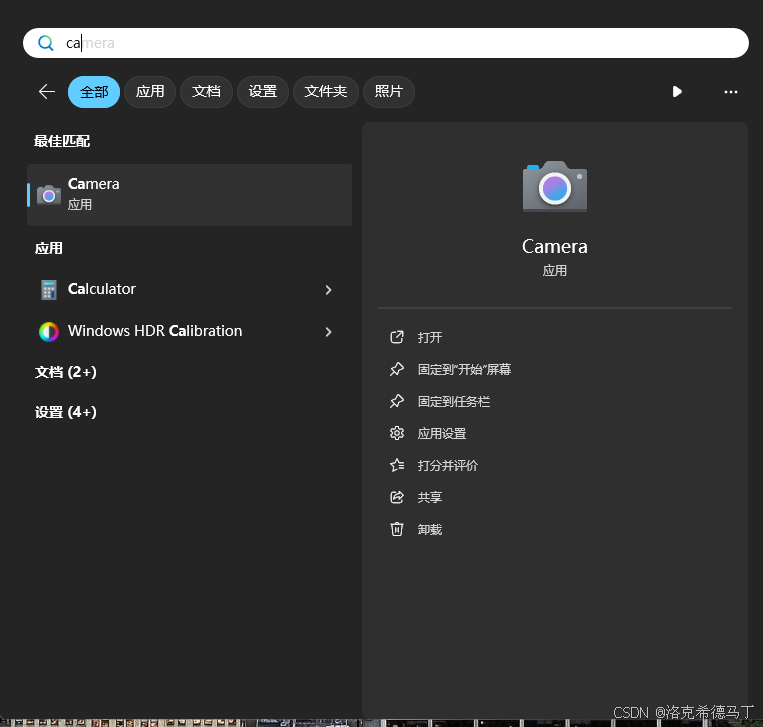Expand the Calculator result chevron

tap(328, 290)
